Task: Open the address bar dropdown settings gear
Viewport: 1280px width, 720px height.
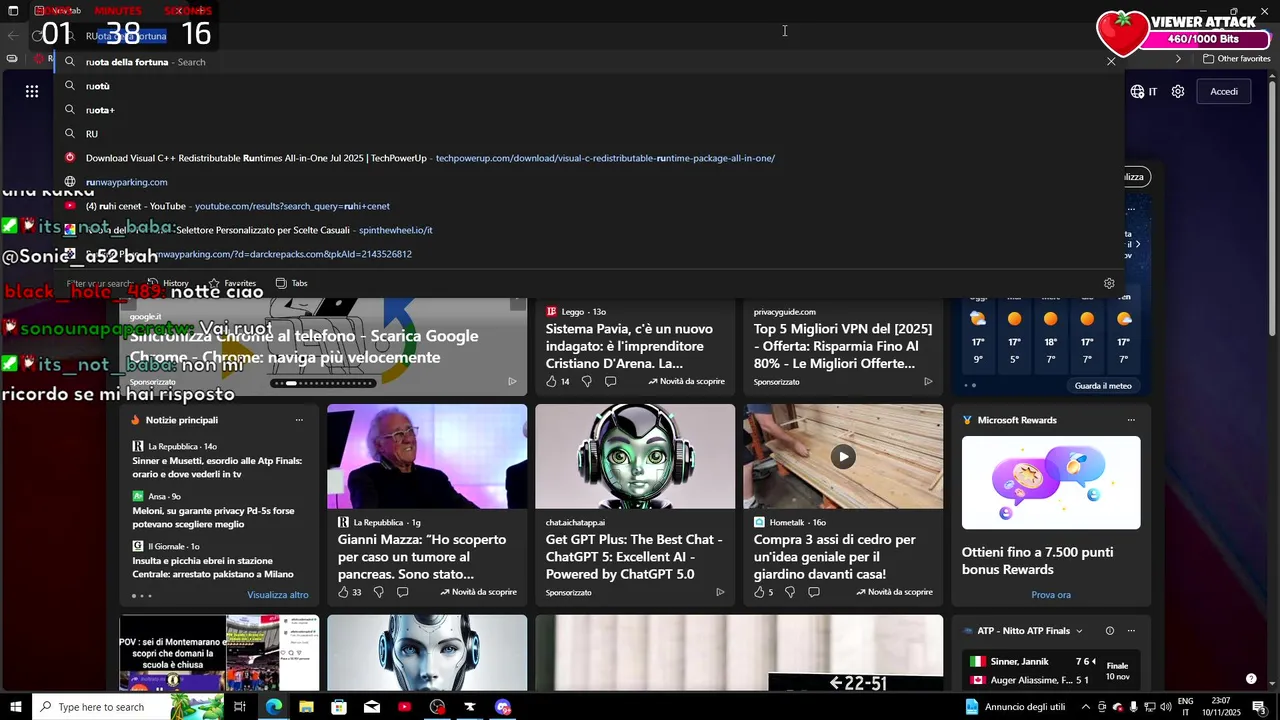Action: tap(1109, 283)
